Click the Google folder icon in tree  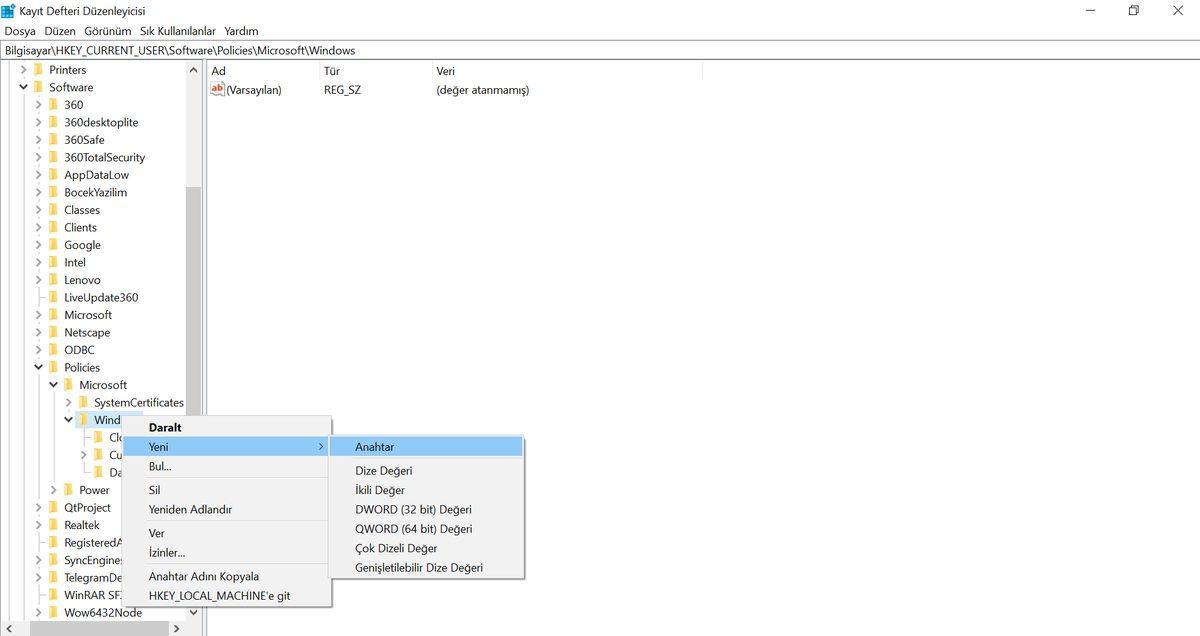point(54,245)
